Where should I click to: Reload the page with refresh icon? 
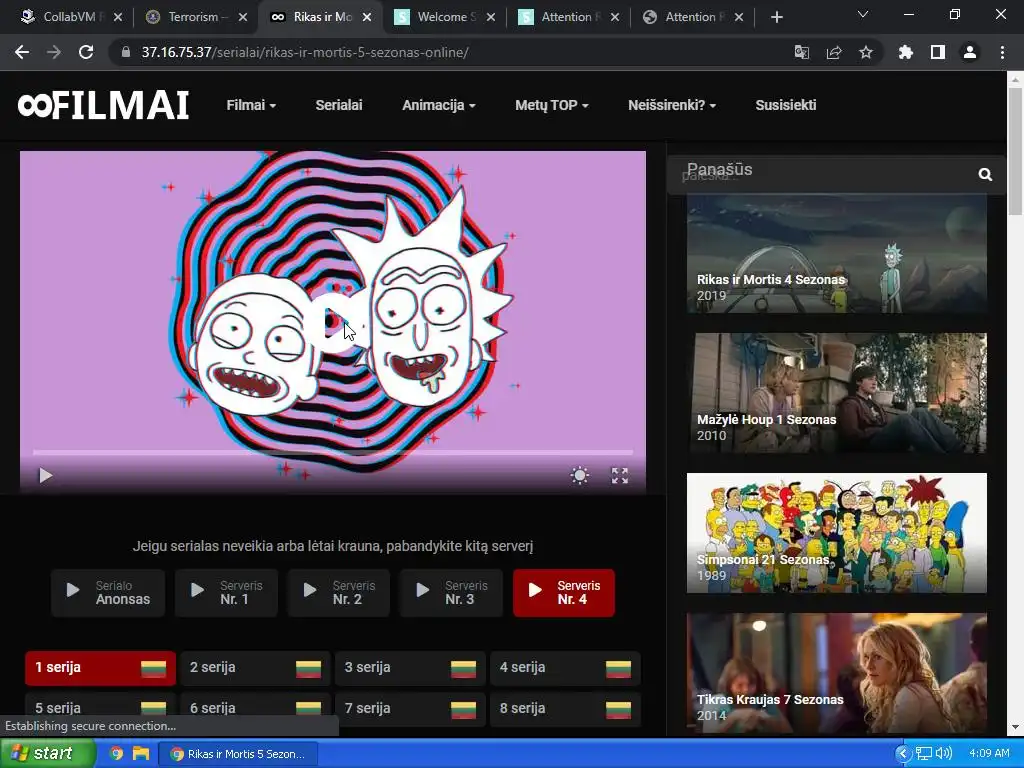click(86, 52)
